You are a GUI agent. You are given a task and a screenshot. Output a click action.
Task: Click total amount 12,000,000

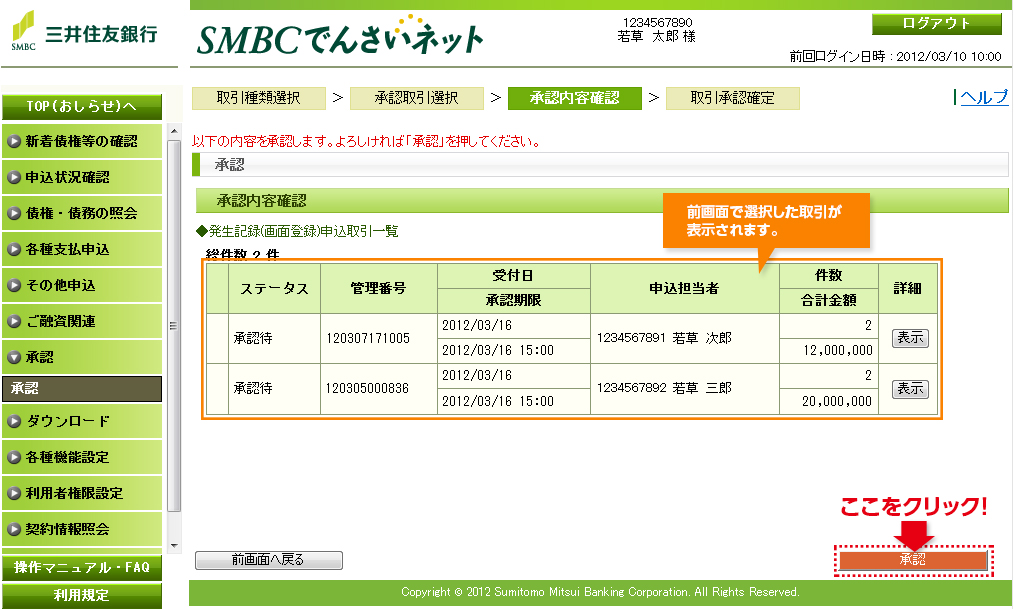click(x=838, y=350)
